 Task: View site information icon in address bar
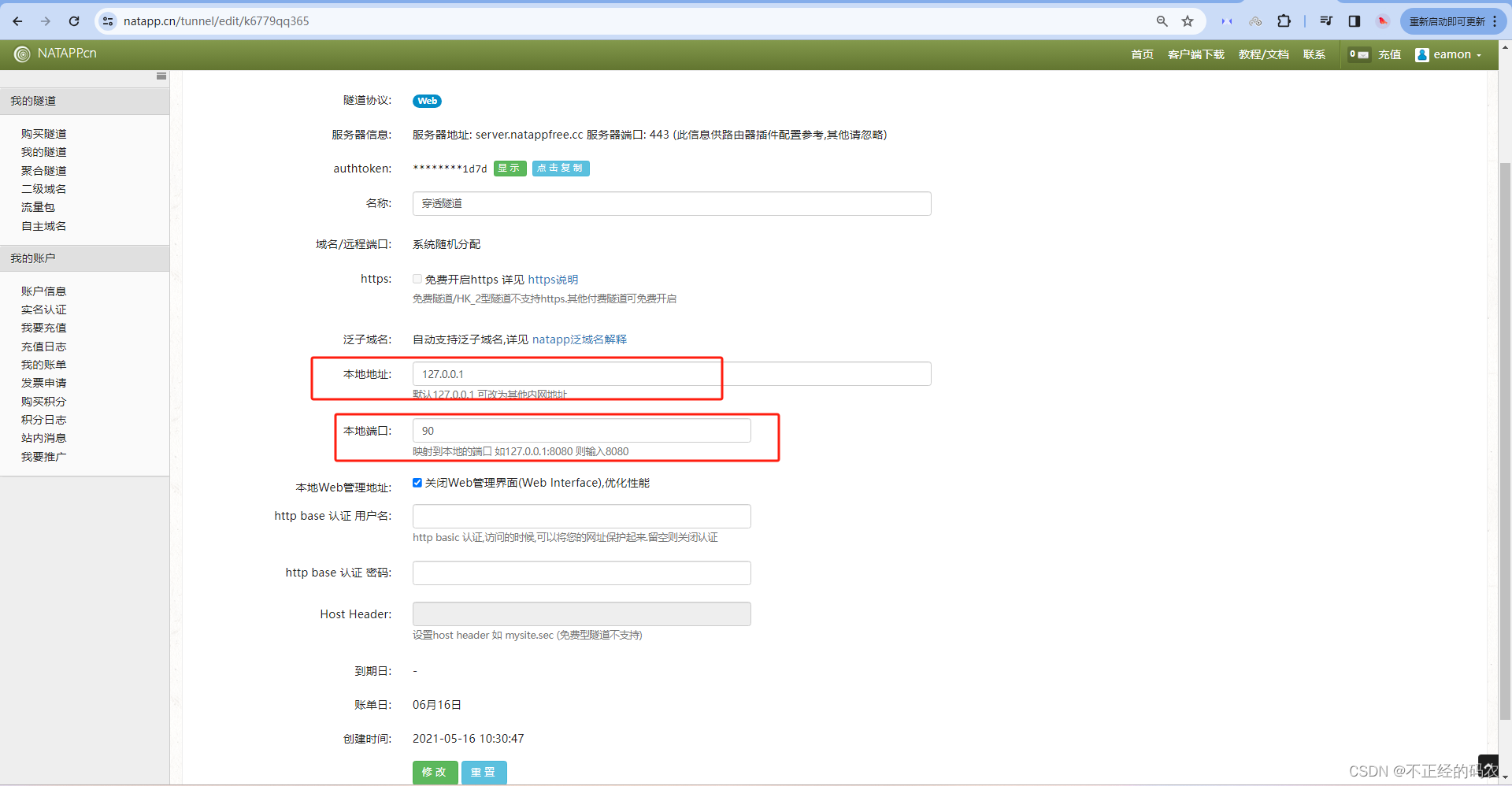pos(108,21)
